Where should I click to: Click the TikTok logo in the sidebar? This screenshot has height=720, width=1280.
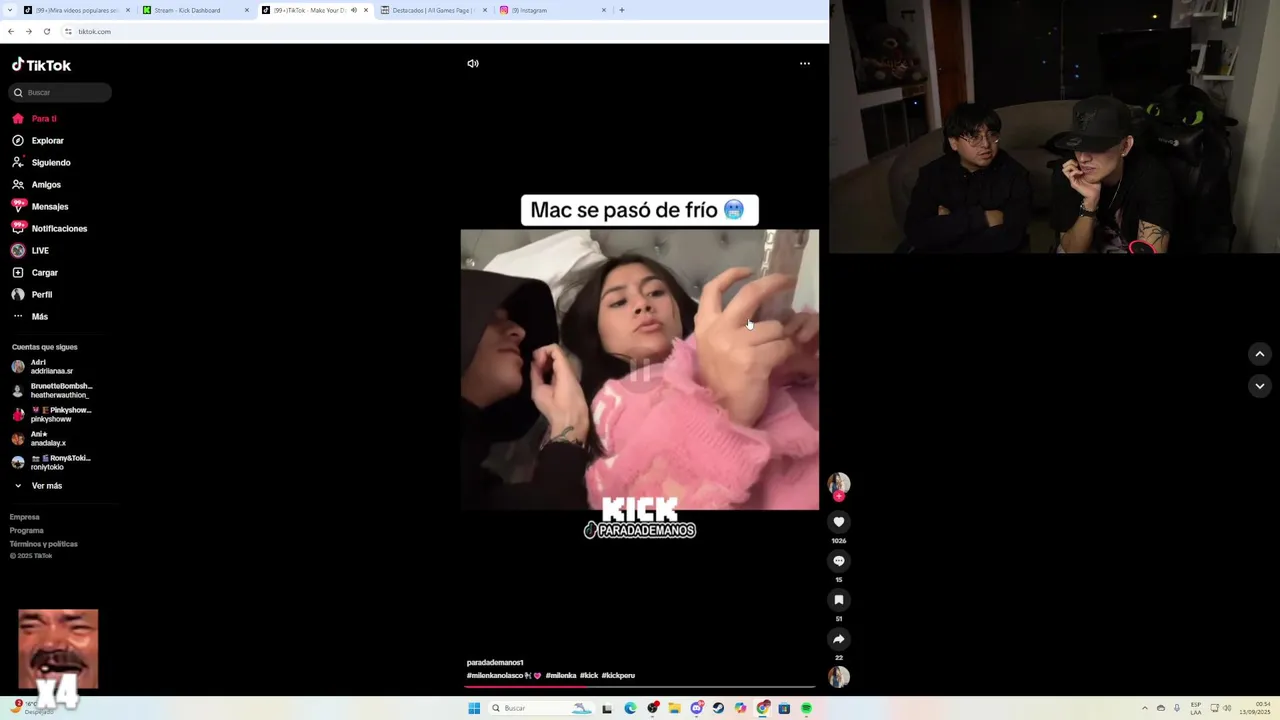pos(41,65)
